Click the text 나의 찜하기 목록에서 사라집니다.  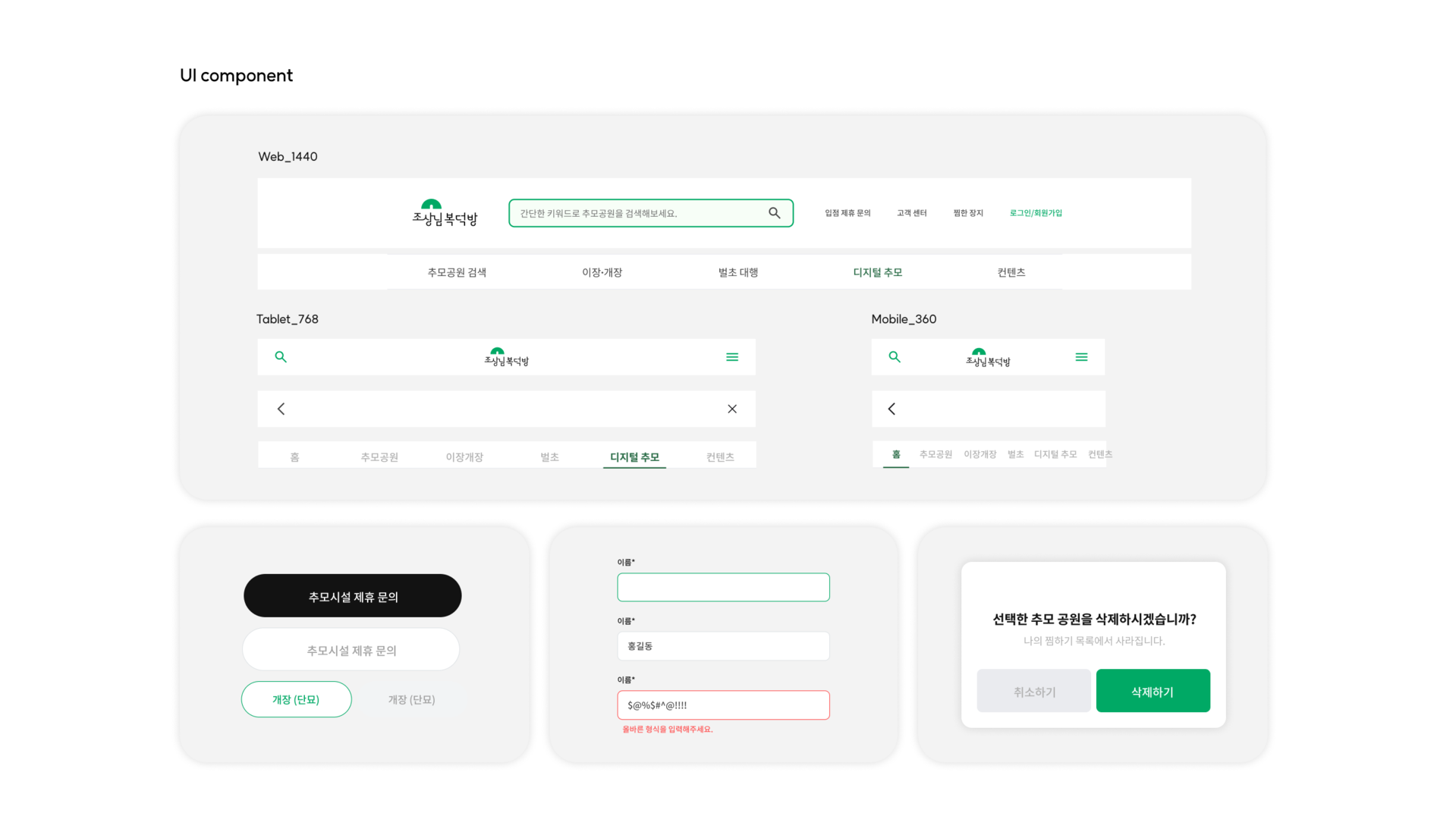(1093, 641)
